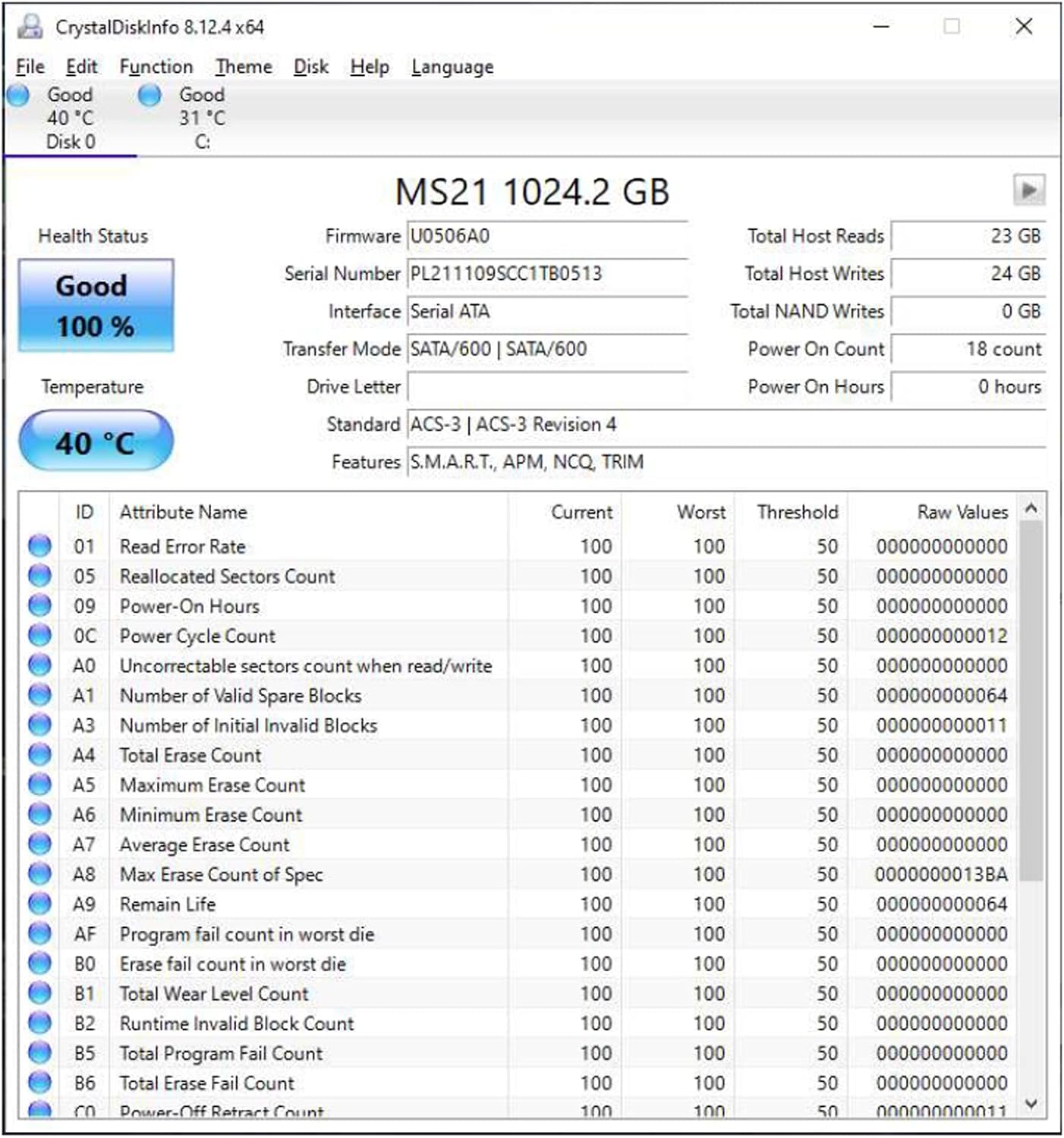Screen dimensions: 1064x1138
Task: Click the empty Drive Letter field
Action: tap(547, 386)
